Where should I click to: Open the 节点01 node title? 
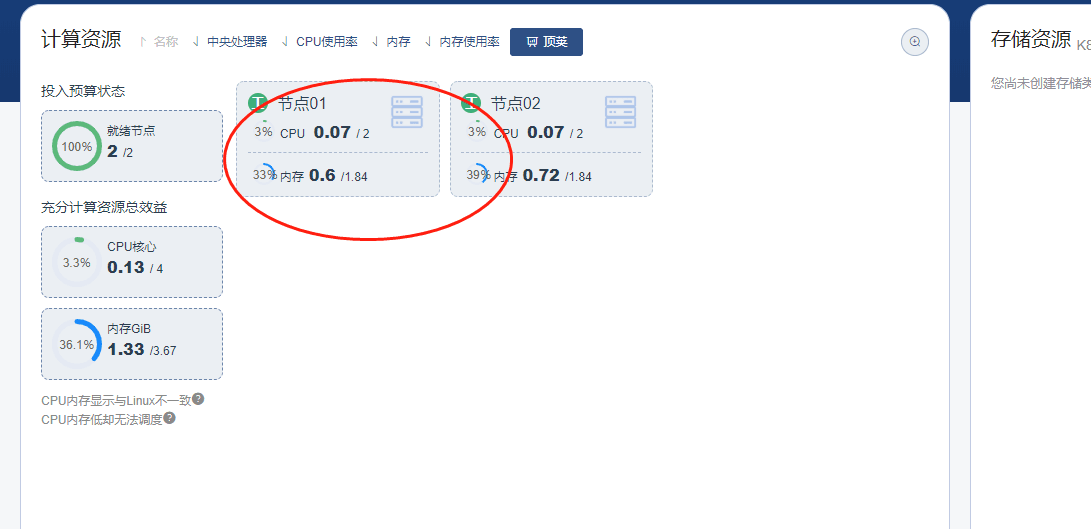coord(302,103)
